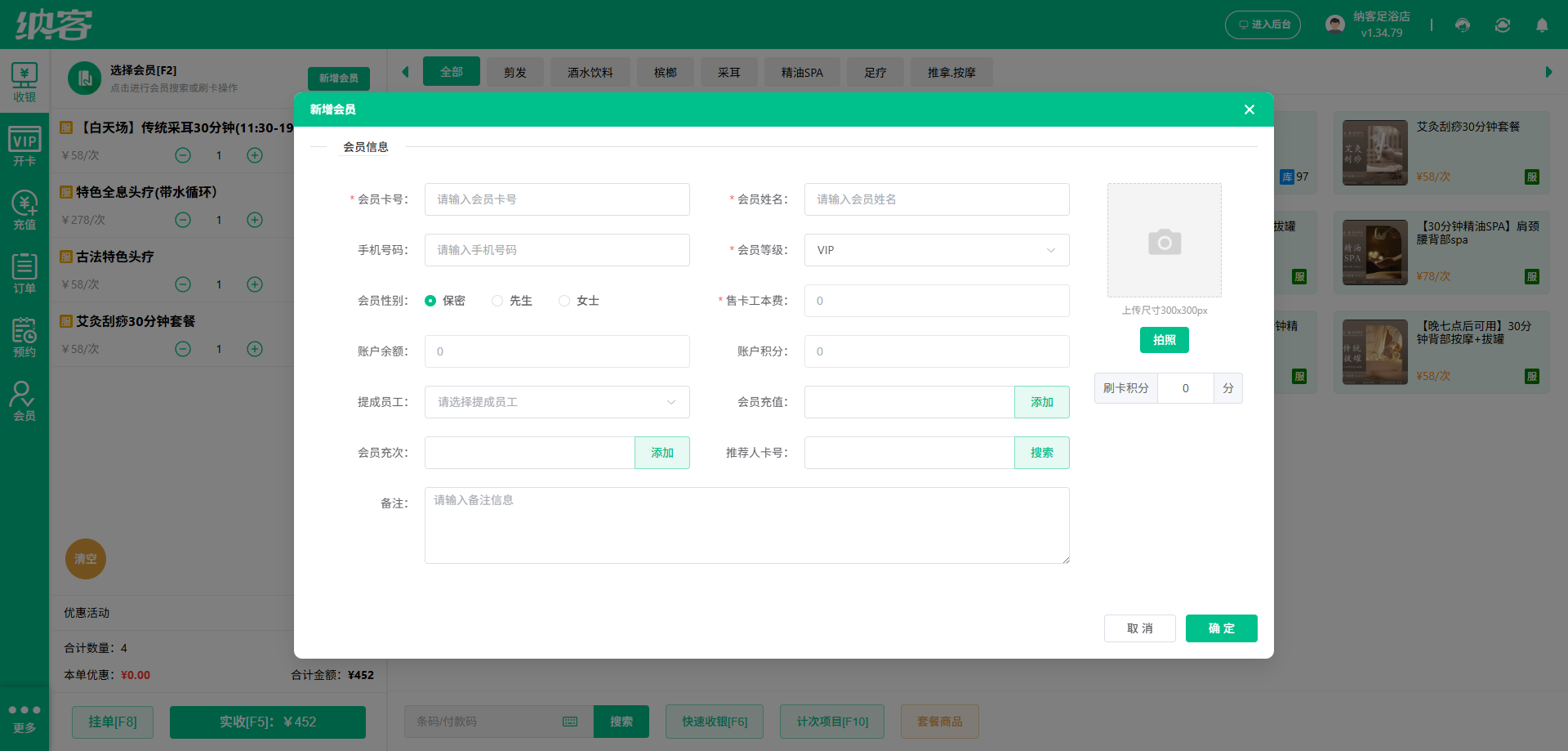Click the 进入后台 button
This screenshot has width=1568, height=751.
(1263, 25)
